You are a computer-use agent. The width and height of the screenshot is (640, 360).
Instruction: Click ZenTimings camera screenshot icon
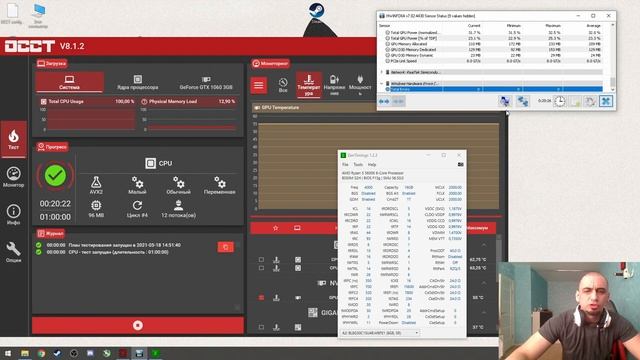(460, 164)
